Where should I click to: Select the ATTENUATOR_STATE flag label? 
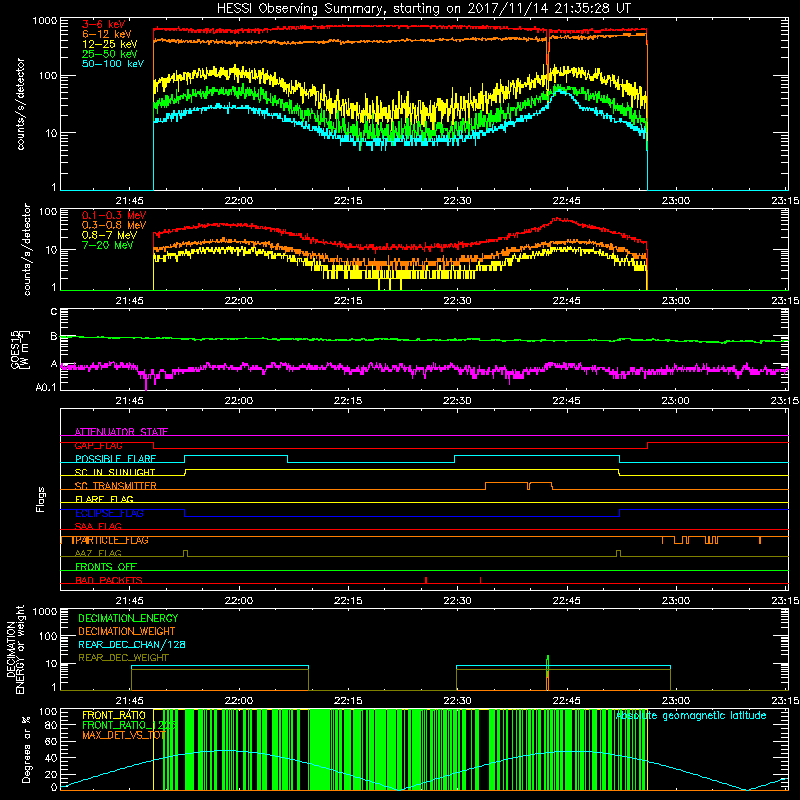click(121, 432)
